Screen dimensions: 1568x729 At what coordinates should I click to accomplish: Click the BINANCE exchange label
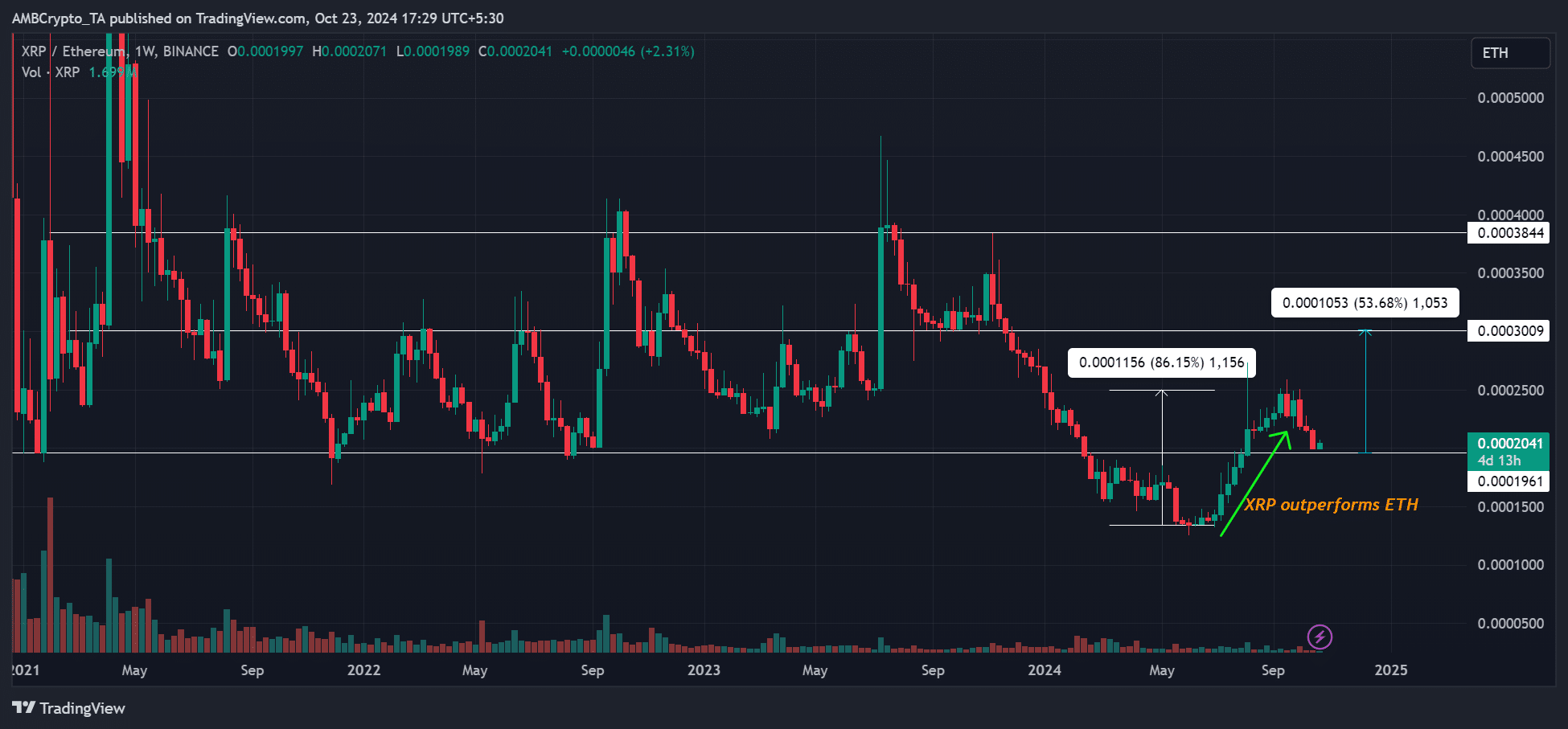click(x=191, y=51)
